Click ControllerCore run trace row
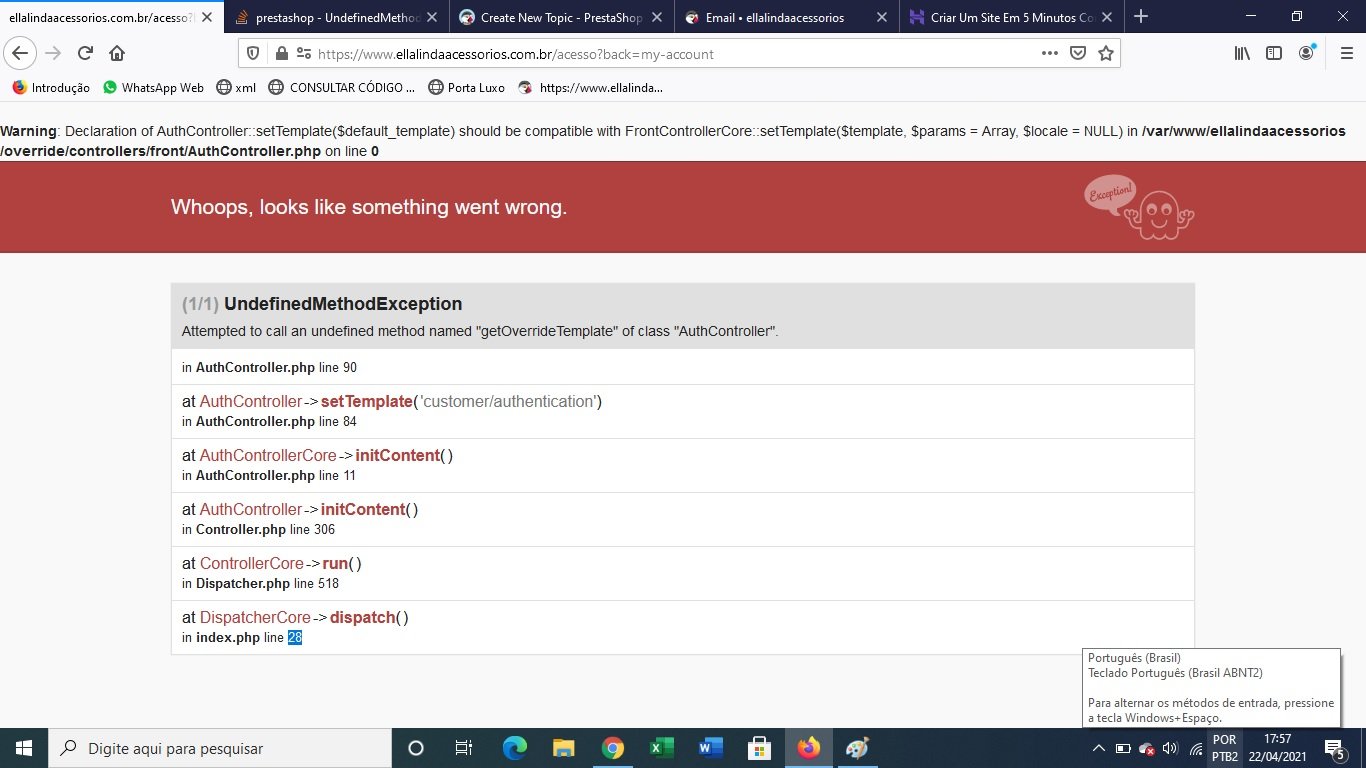Screen dimensions: 1366x768 pos(683,573)
